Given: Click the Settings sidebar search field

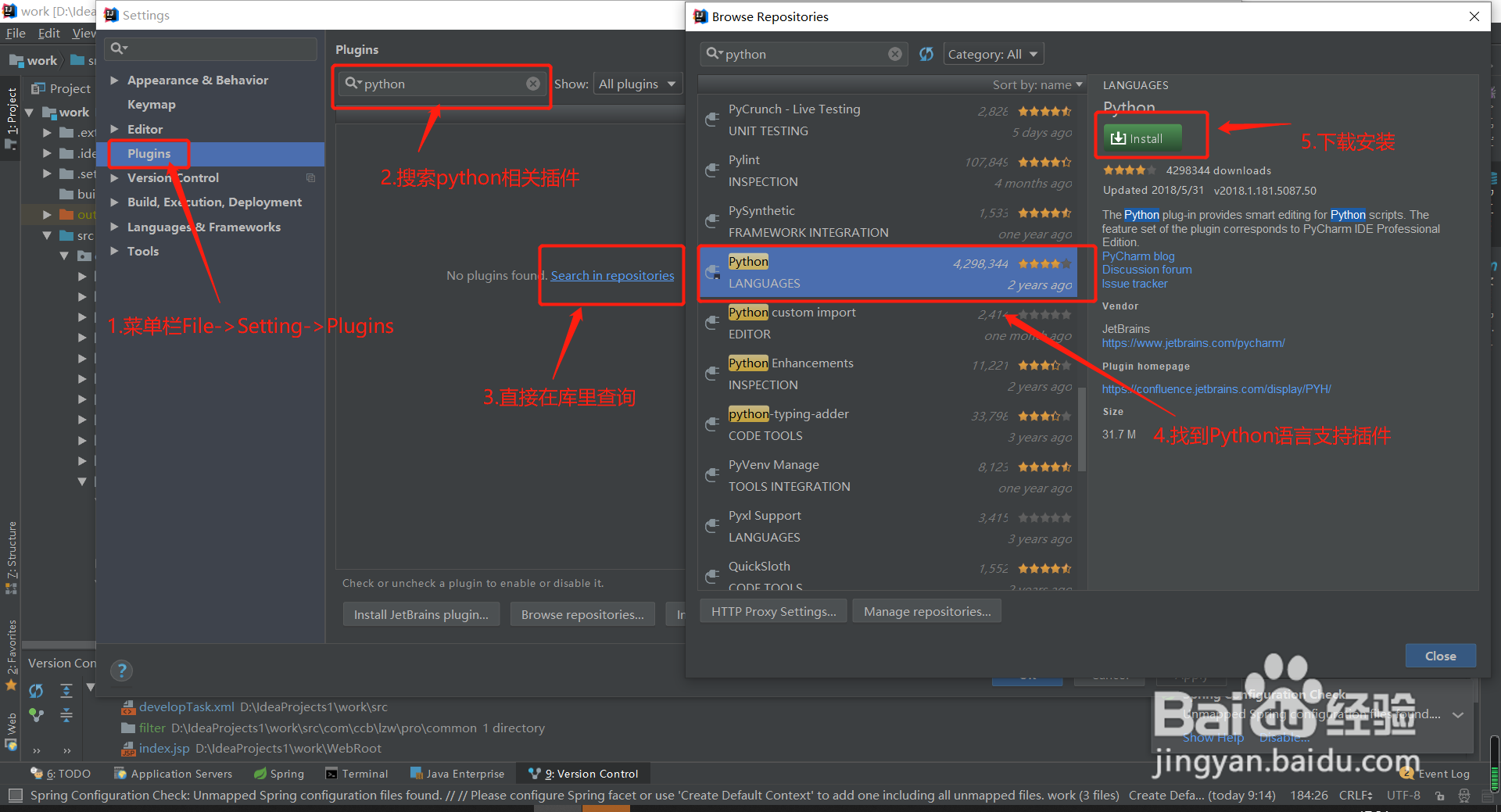Looking at the screenshot, I should click(x=211, y=48).
